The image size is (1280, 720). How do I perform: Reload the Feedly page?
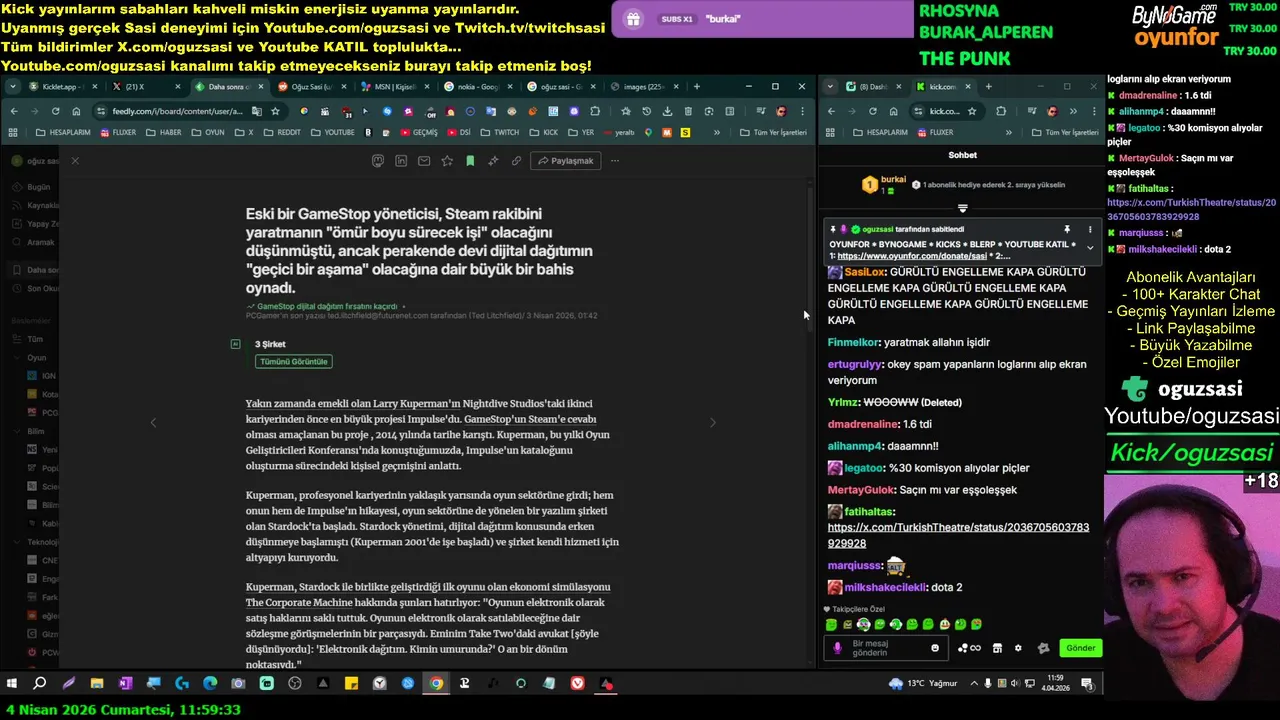click(54, 111)
